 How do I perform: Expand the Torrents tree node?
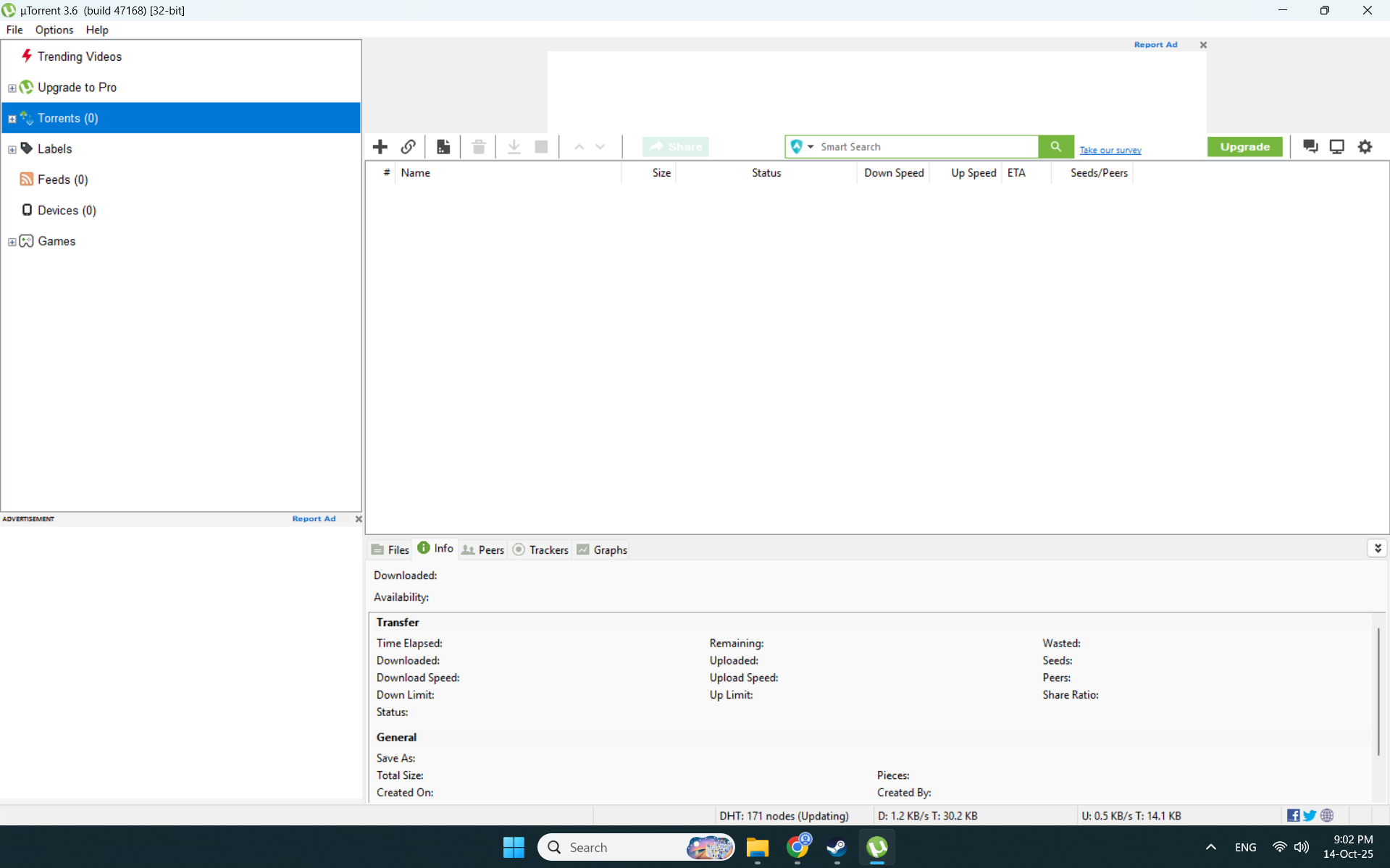tap(12, 119)
